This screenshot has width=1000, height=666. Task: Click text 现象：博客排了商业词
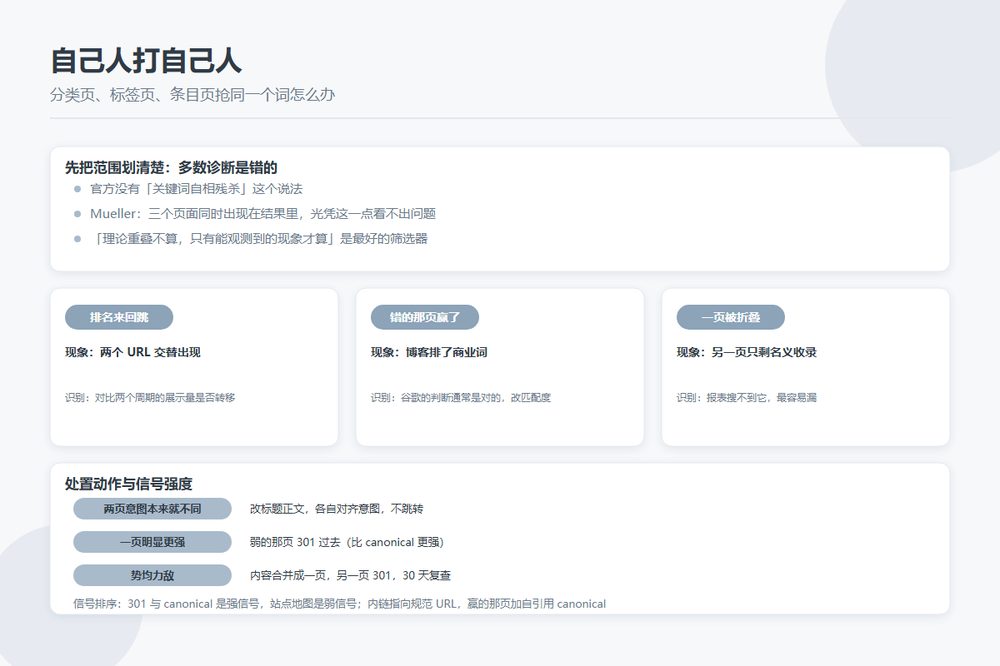coord(429,352)
